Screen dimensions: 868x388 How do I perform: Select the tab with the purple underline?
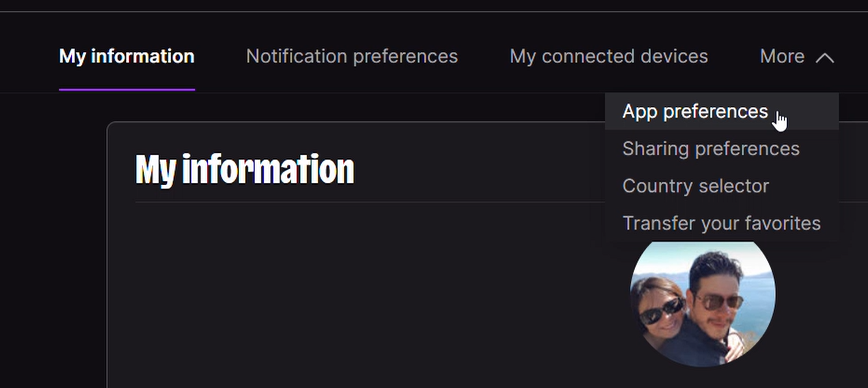pyautogui.click(x=127, y=56)
